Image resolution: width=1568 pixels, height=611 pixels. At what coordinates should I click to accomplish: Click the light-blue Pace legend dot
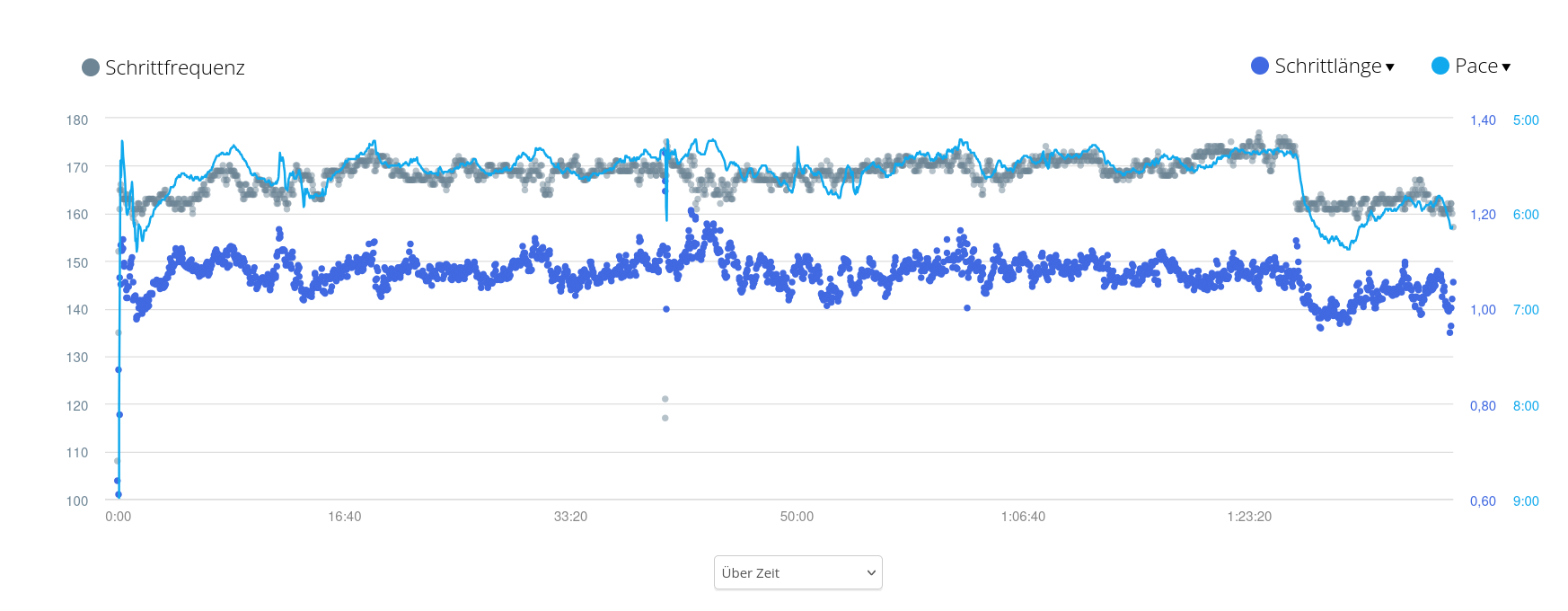click(x=1440, y=66)
